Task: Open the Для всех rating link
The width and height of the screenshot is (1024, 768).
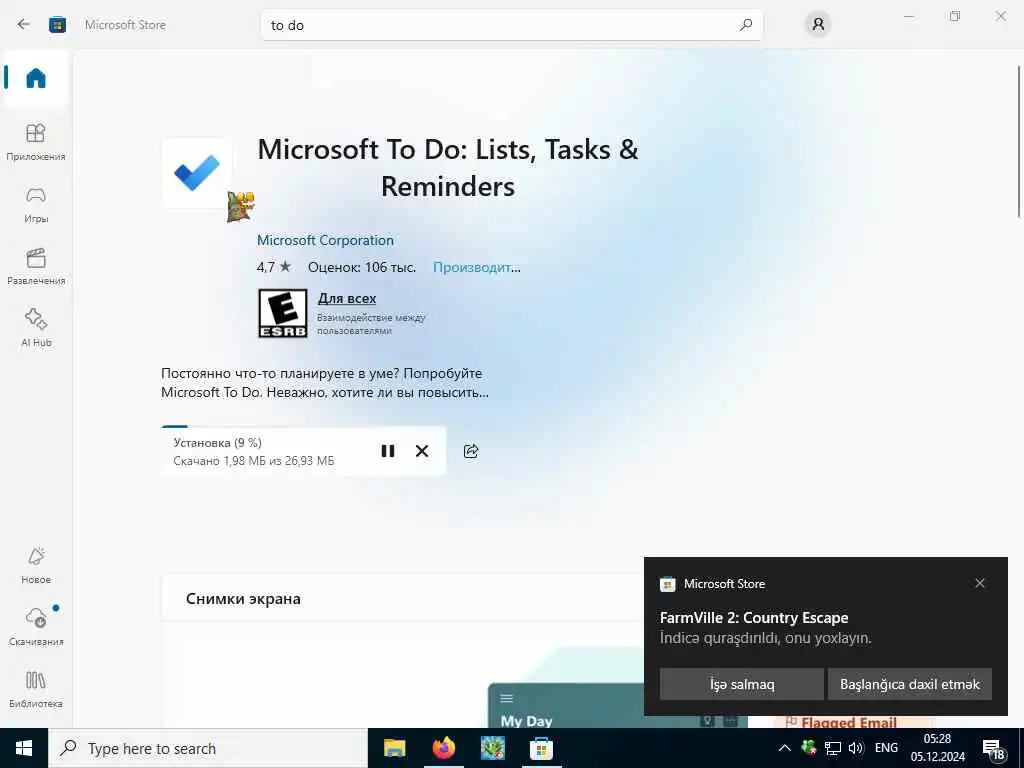Action: (347, 298)
